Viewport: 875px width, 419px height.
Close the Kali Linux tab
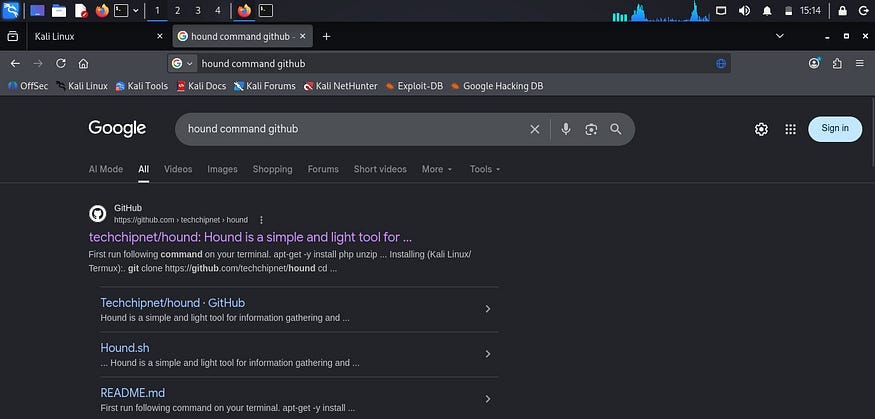(160, 36)
